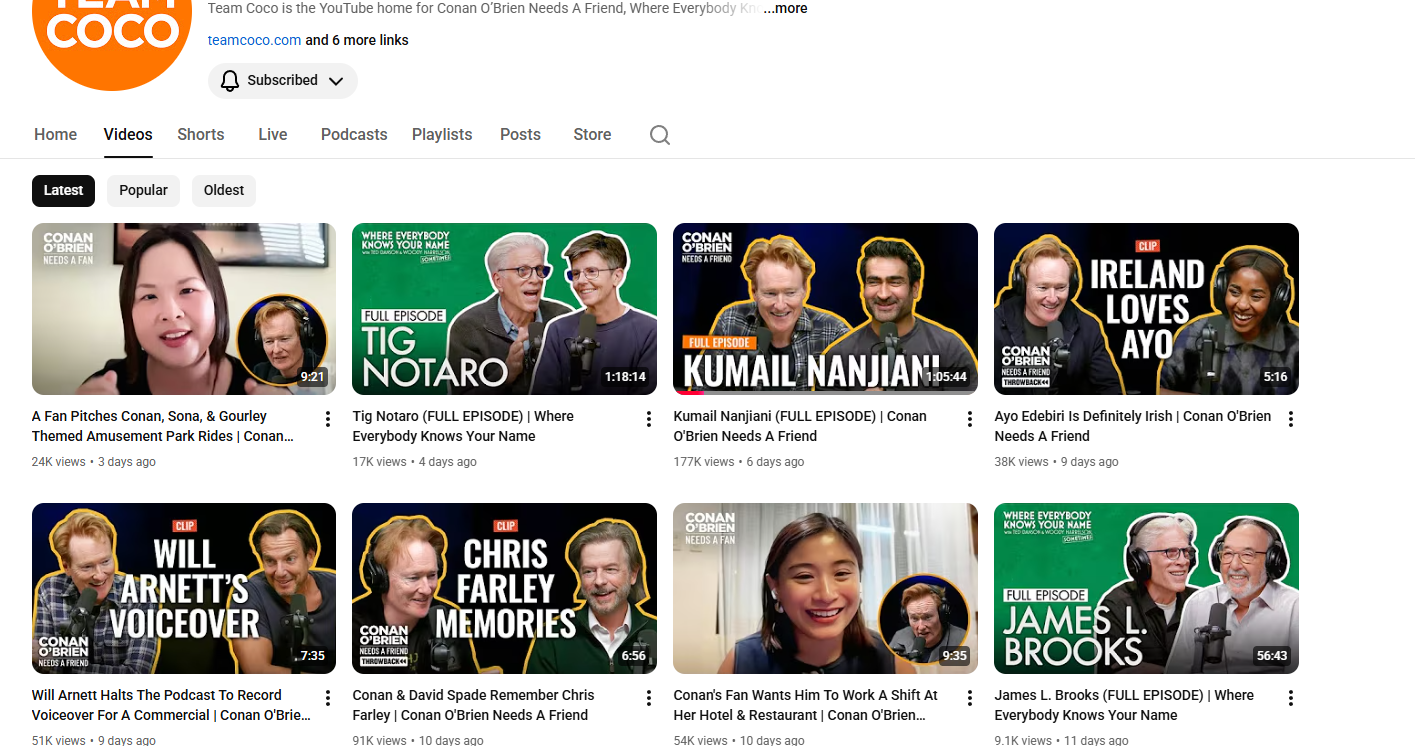This screenshot has height=746, width=1415.
Task: Sort videos by Oldest
Action: pos(224,191)
